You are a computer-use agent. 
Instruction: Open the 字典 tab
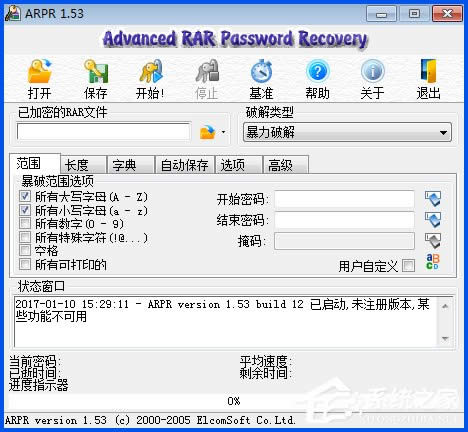[x=131, y=165]
